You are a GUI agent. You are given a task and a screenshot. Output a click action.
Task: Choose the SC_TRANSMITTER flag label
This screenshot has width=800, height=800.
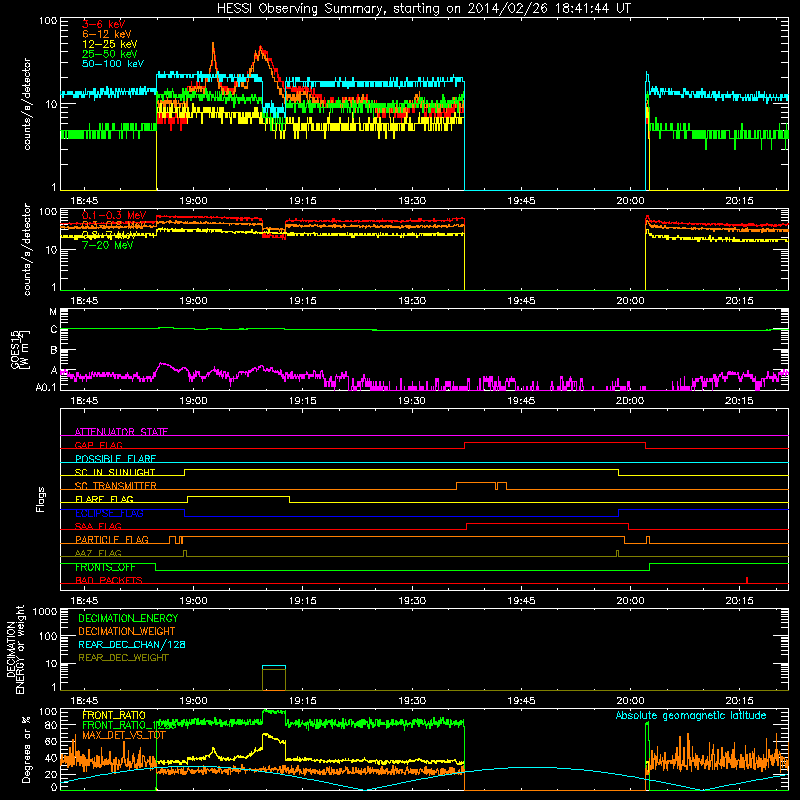tap(115, 486)
